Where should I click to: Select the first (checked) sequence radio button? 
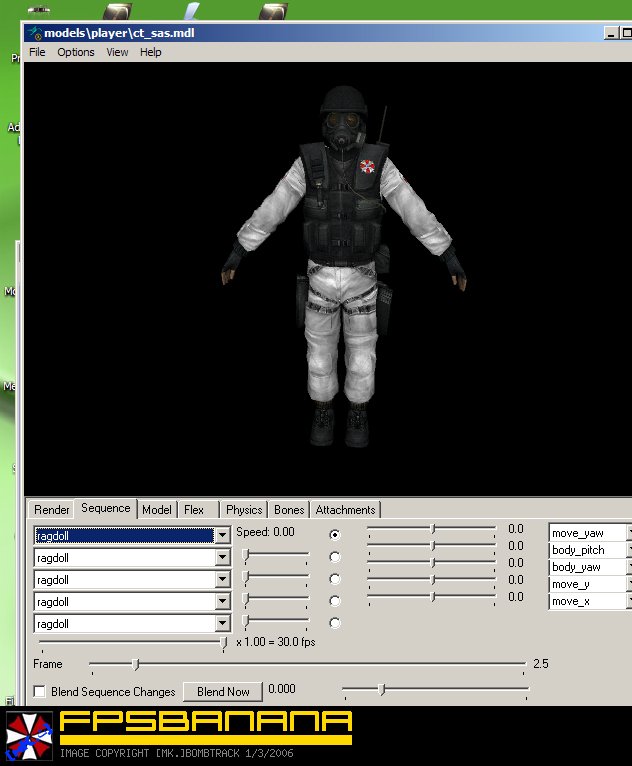point(335,535)
